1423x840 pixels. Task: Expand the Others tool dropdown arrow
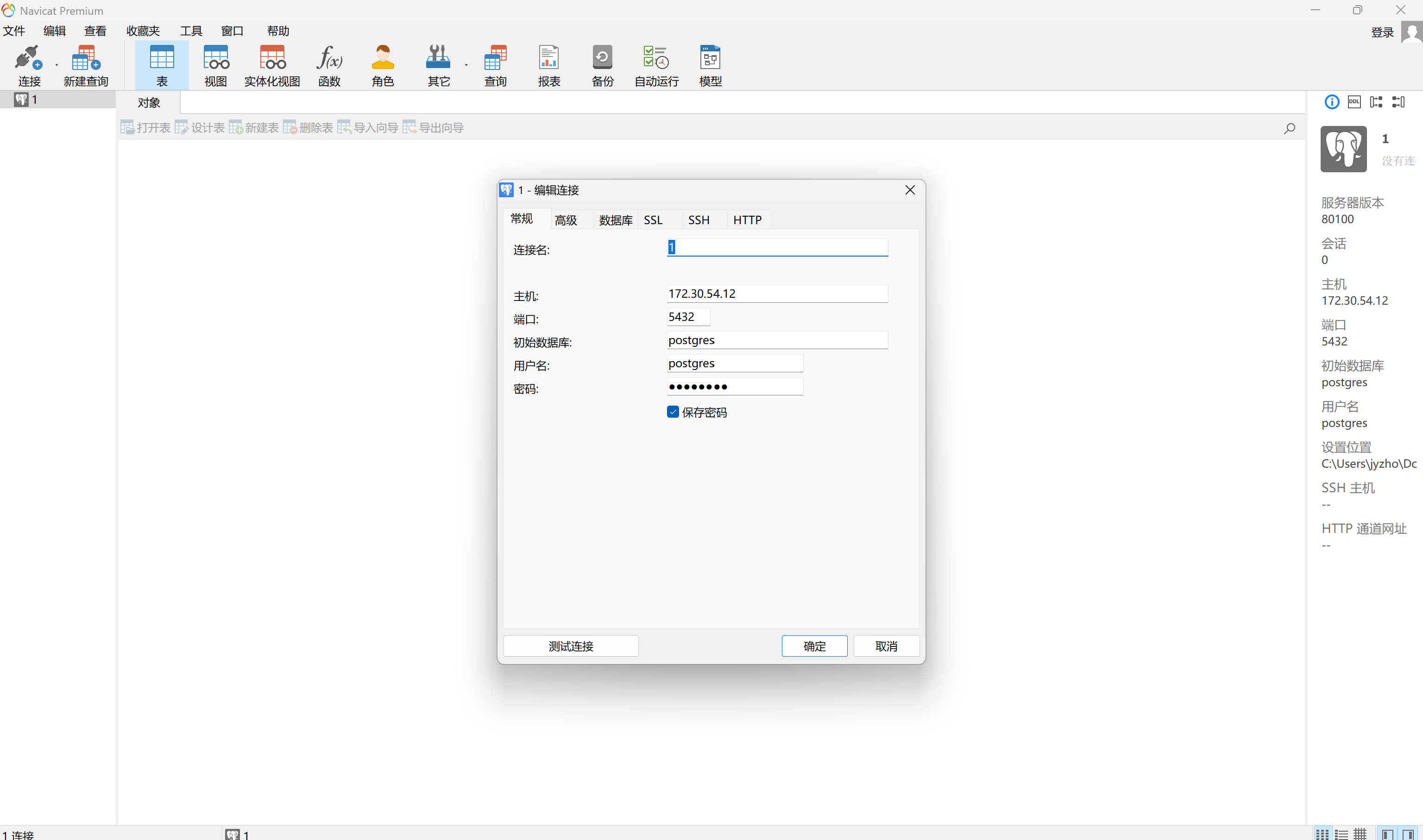coord(466,66)
